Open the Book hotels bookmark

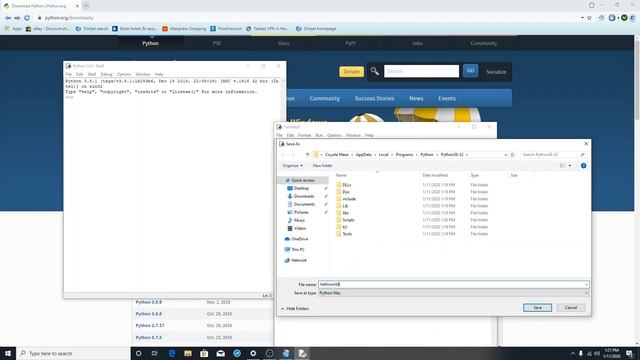point(134,29)
